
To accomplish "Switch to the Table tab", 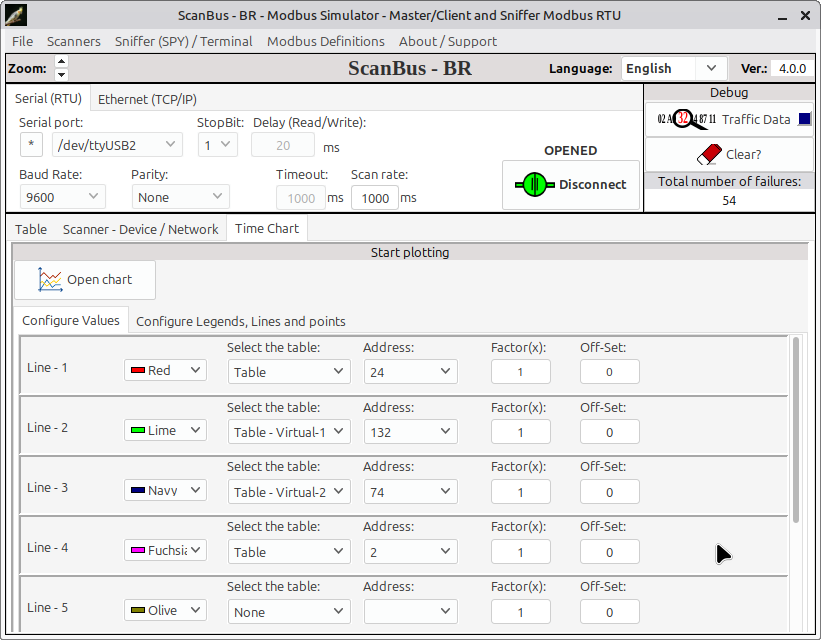I will [31, 229].
